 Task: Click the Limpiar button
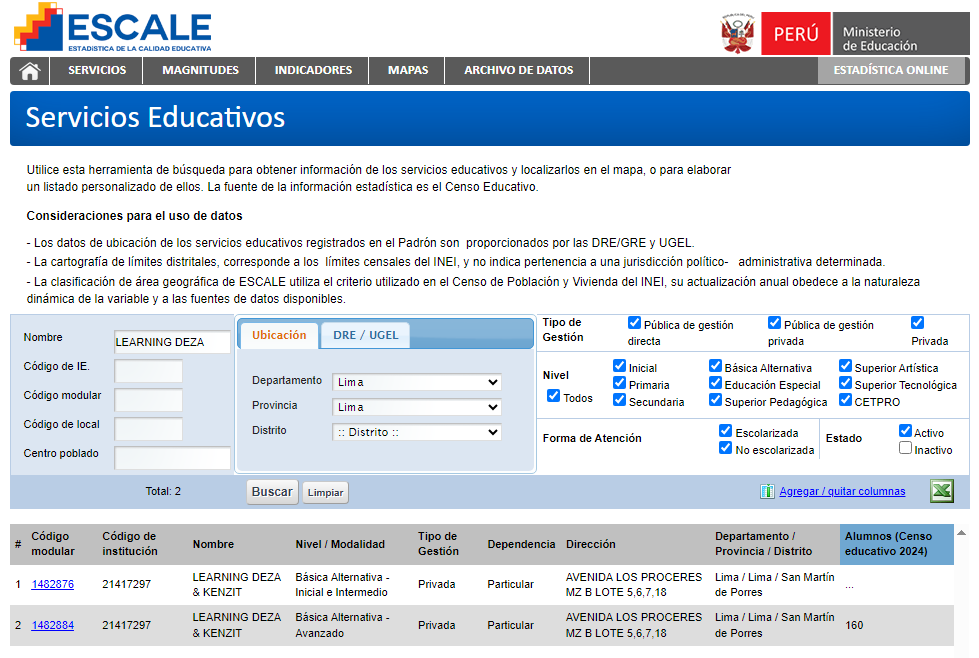(x=325, y=493)
